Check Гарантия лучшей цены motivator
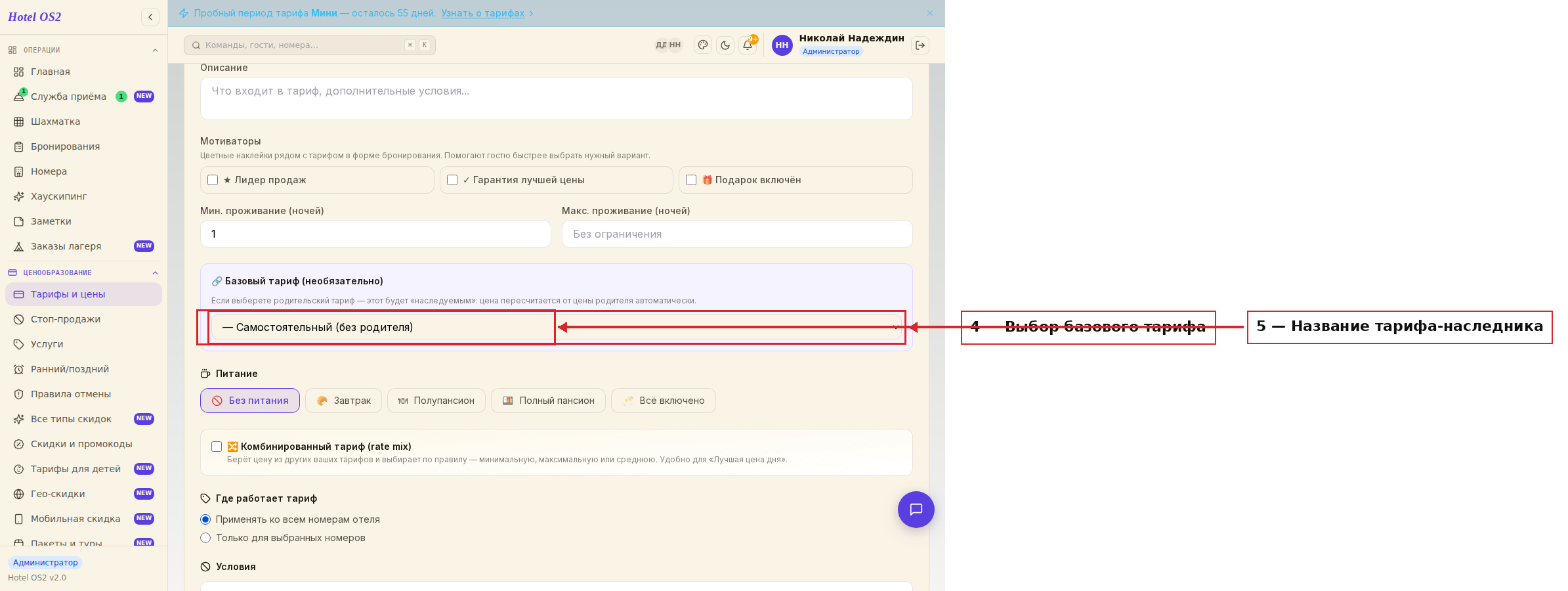The image size is (1568, 591). [x=452, y=180]
